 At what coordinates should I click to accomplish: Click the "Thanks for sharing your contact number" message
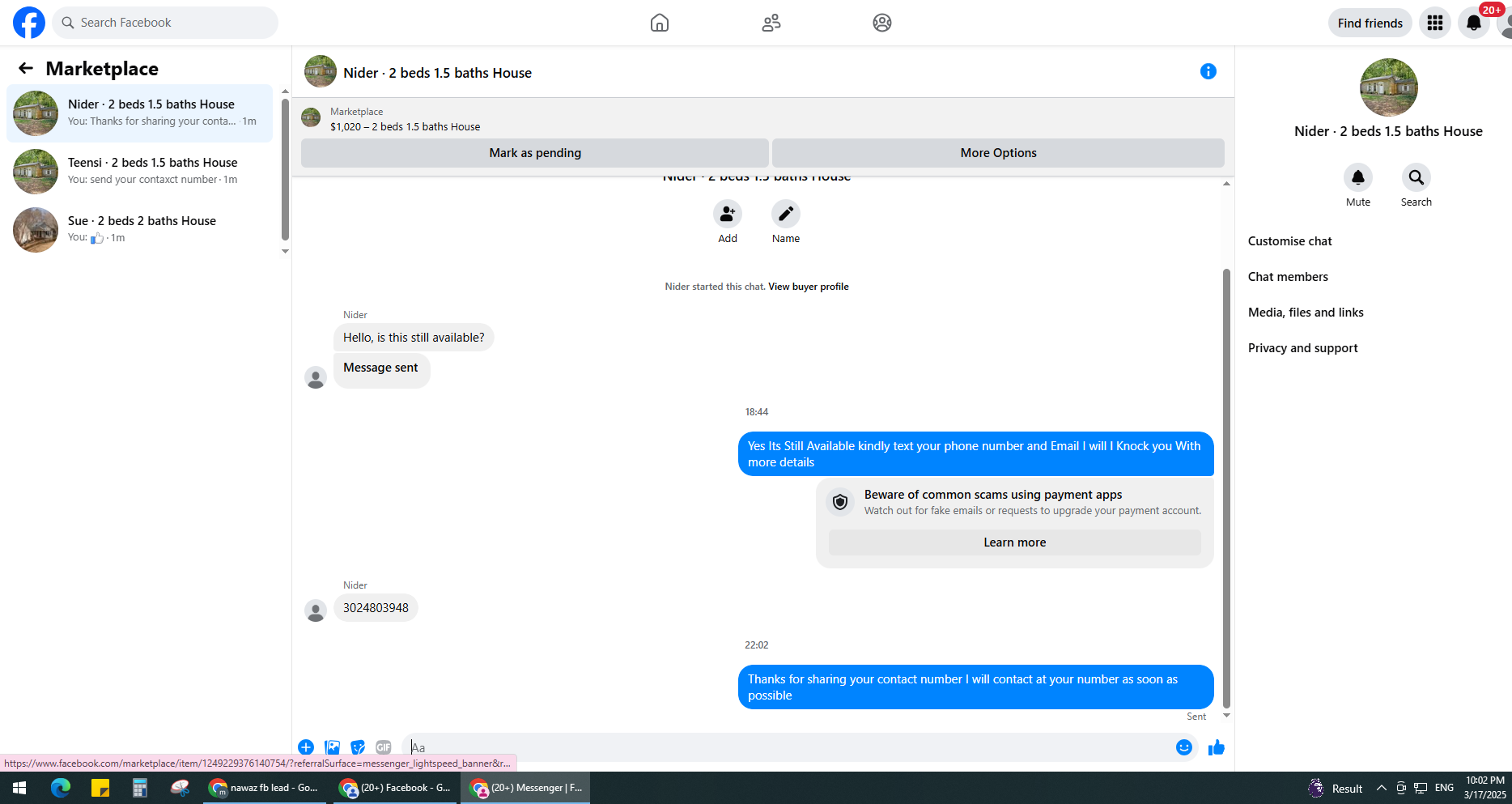[976, 687]
